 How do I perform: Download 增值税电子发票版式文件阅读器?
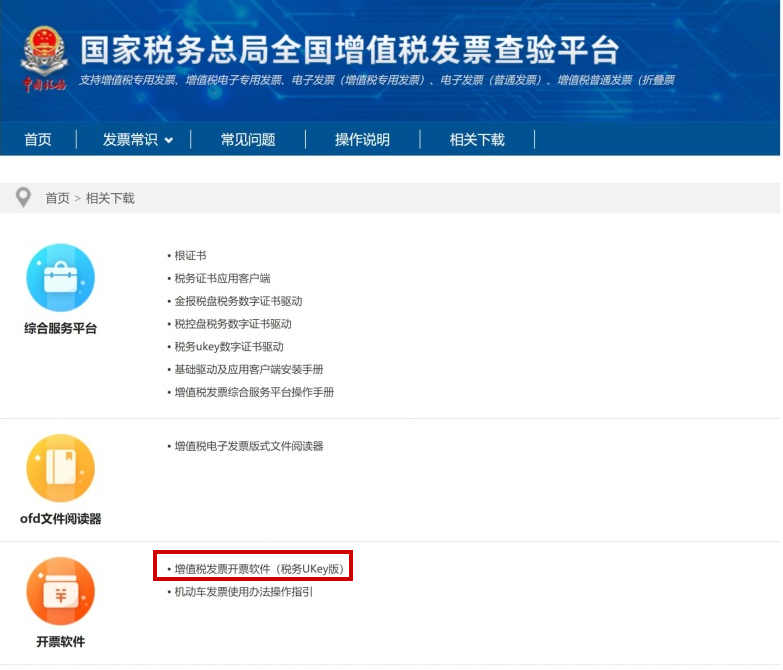(x=249, y=446)
